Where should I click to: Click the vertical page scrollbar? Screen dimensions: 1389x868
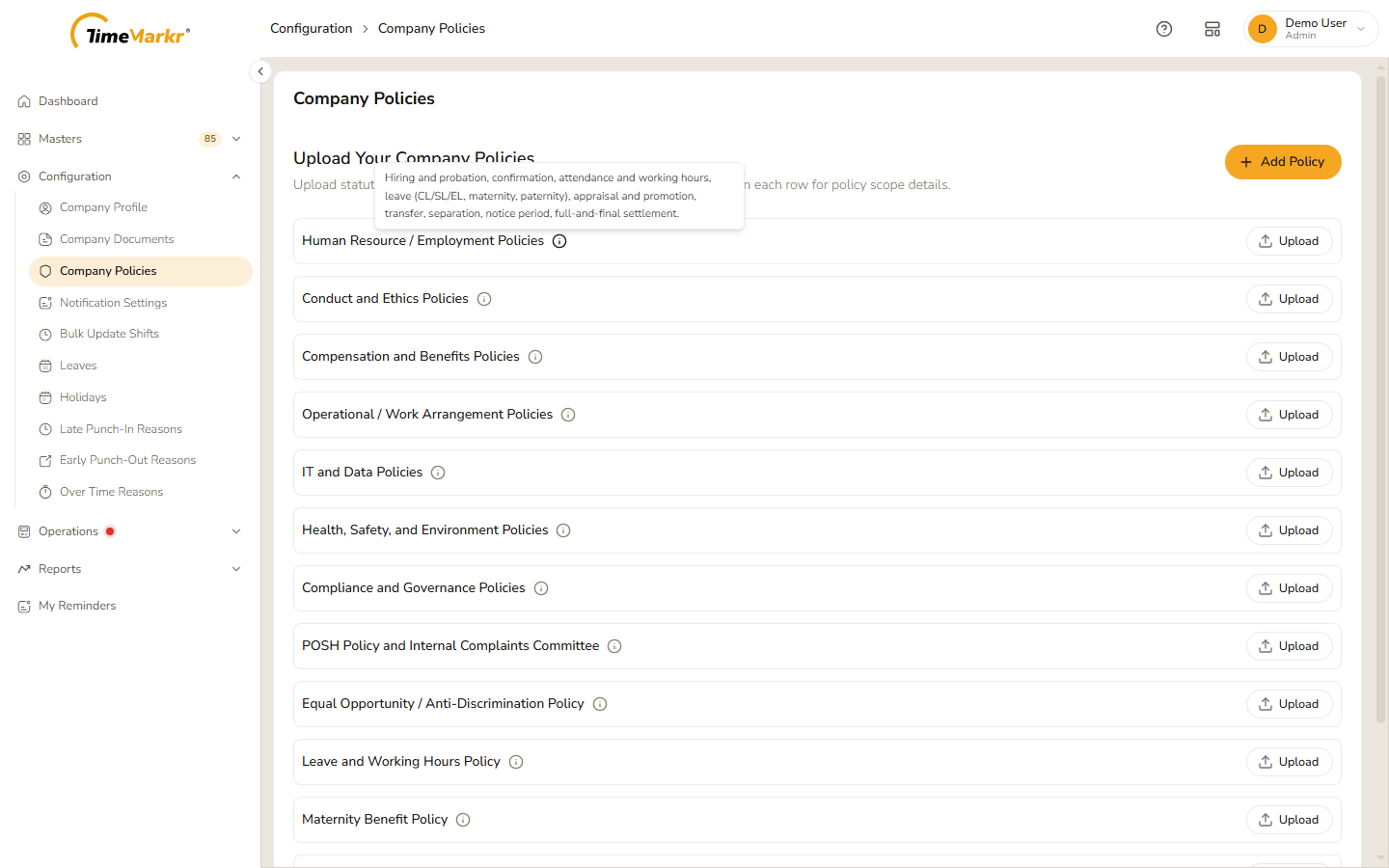pos(1380,400)
